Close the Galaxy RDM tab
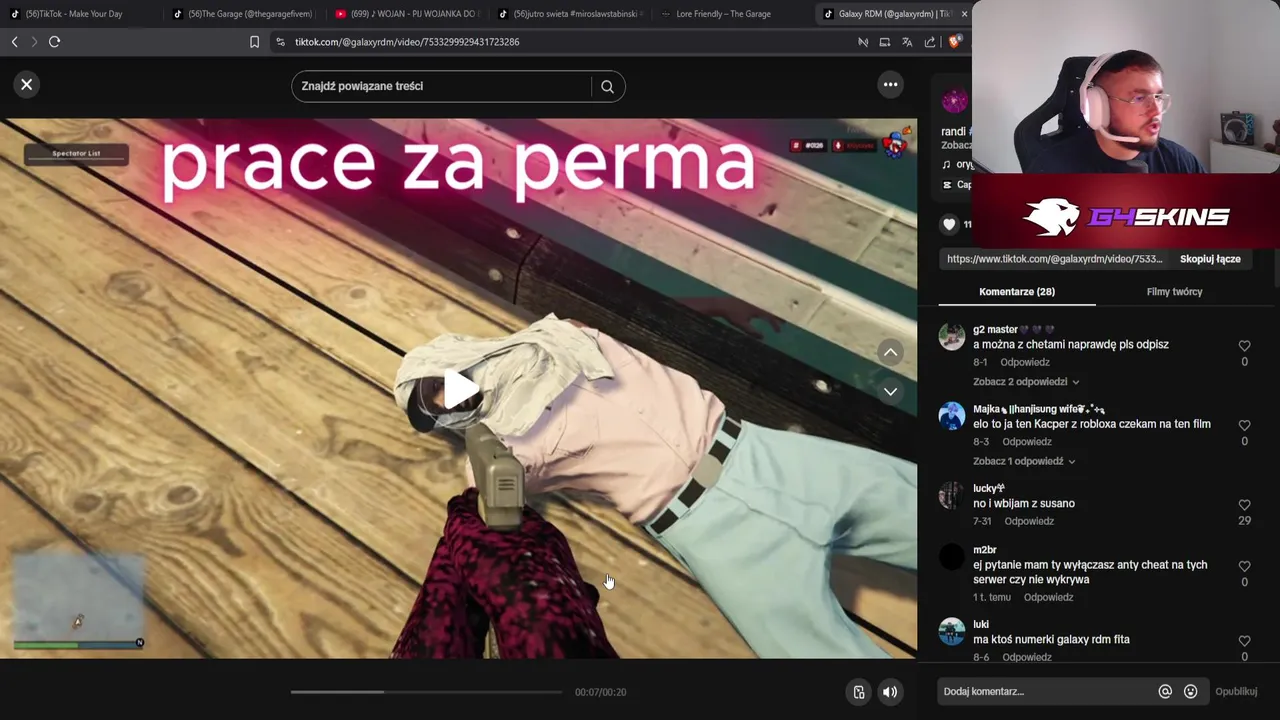This screenshot has height=720, width=1280. (964, 14)
